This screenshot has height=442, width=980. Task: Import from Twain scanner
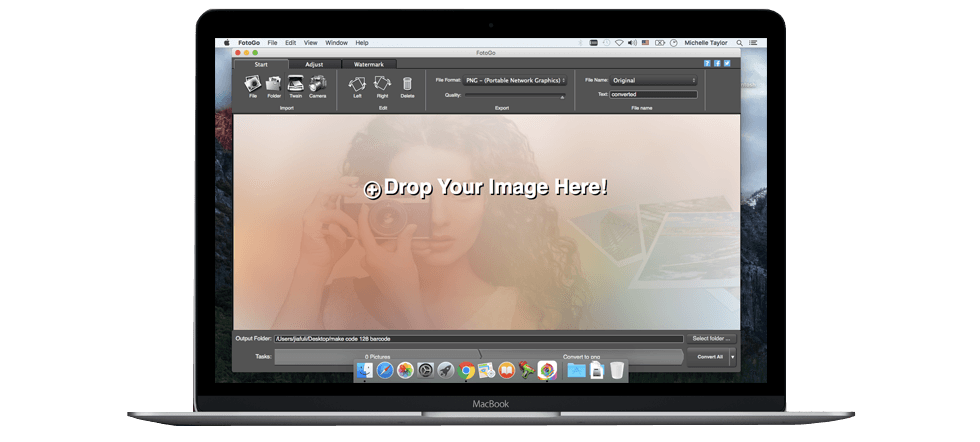pos(295,84)
